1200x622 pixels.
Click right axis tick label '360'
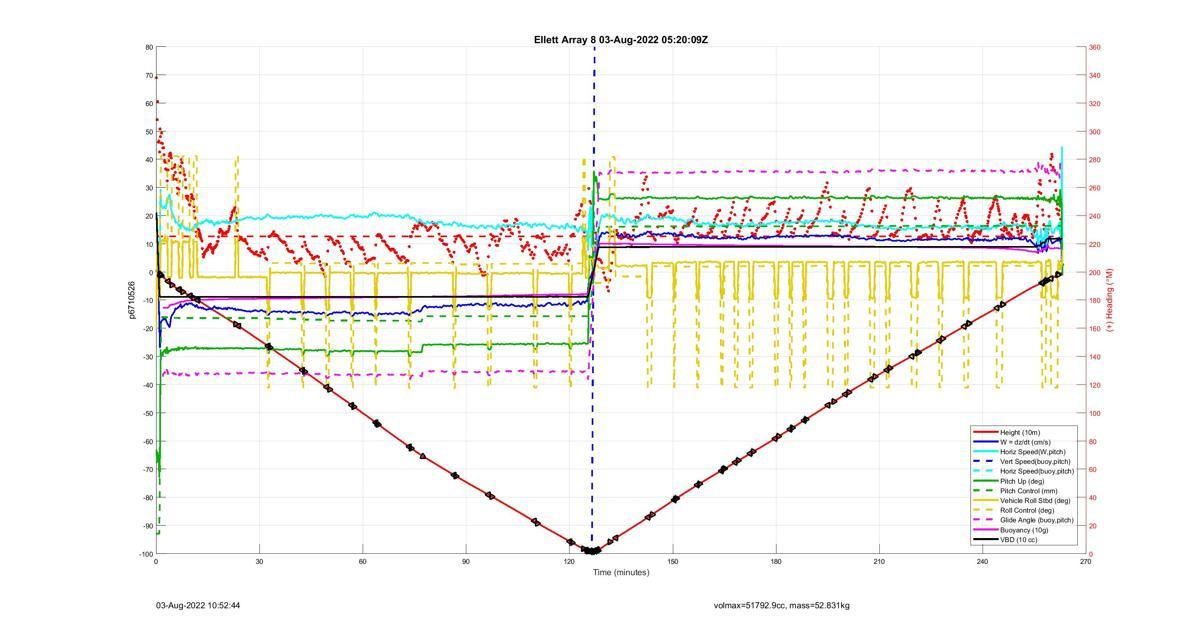click(x=1095, y=47)
